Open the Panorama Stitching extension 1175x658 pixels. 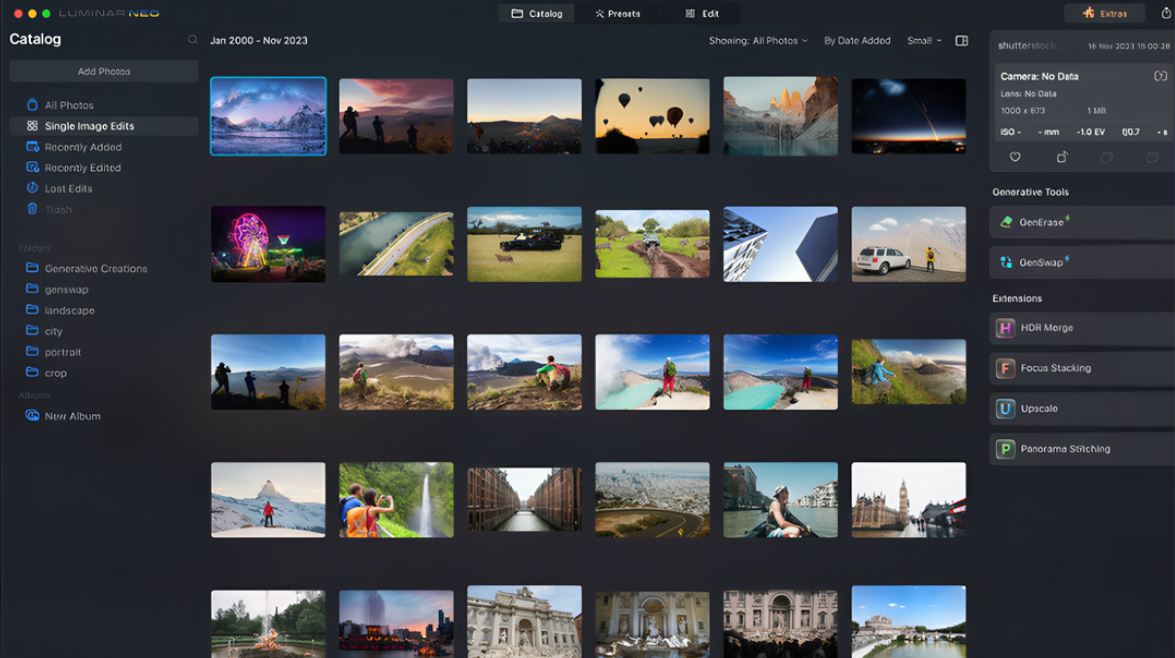tap(1082, 449)
